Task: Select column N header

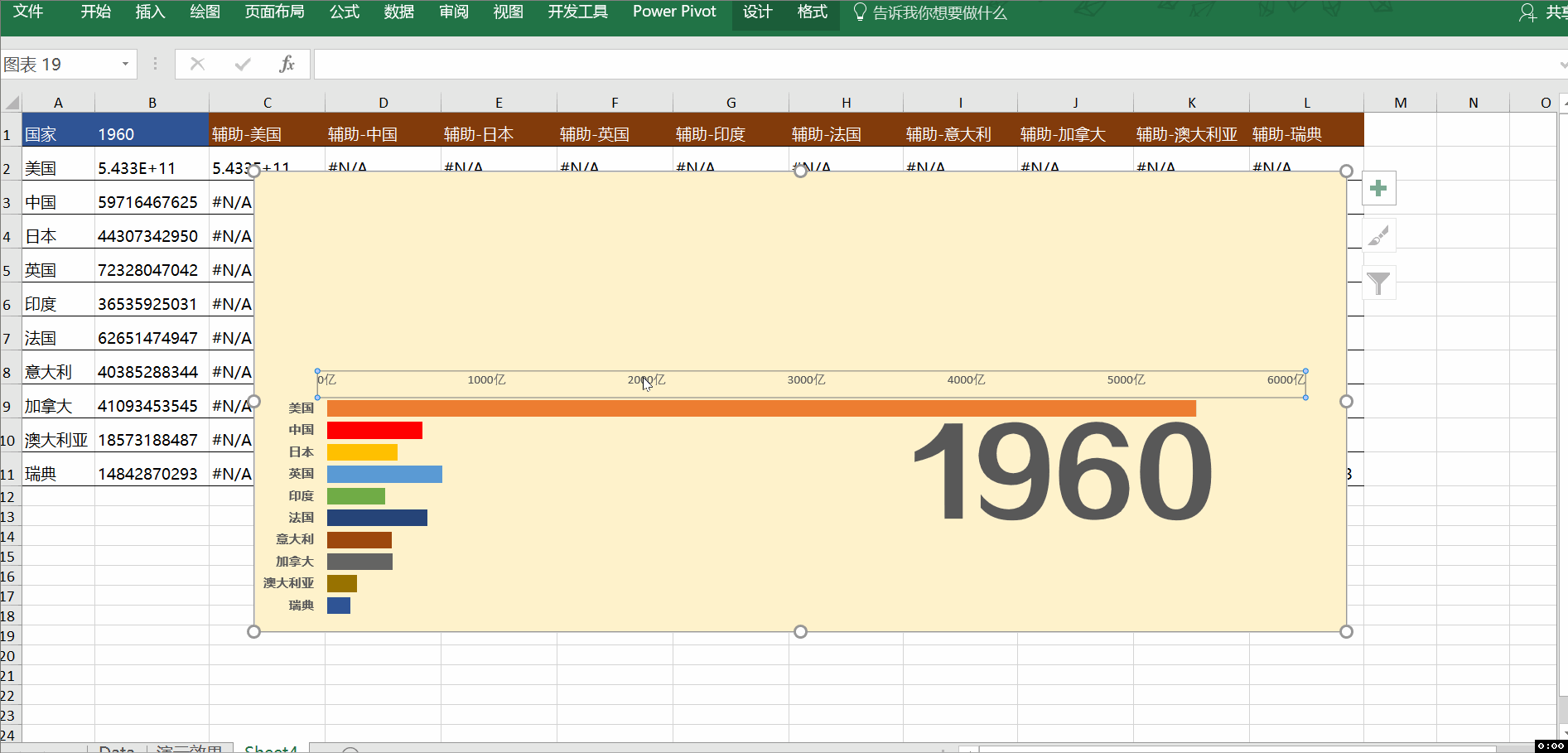Action: (1473, 103)
